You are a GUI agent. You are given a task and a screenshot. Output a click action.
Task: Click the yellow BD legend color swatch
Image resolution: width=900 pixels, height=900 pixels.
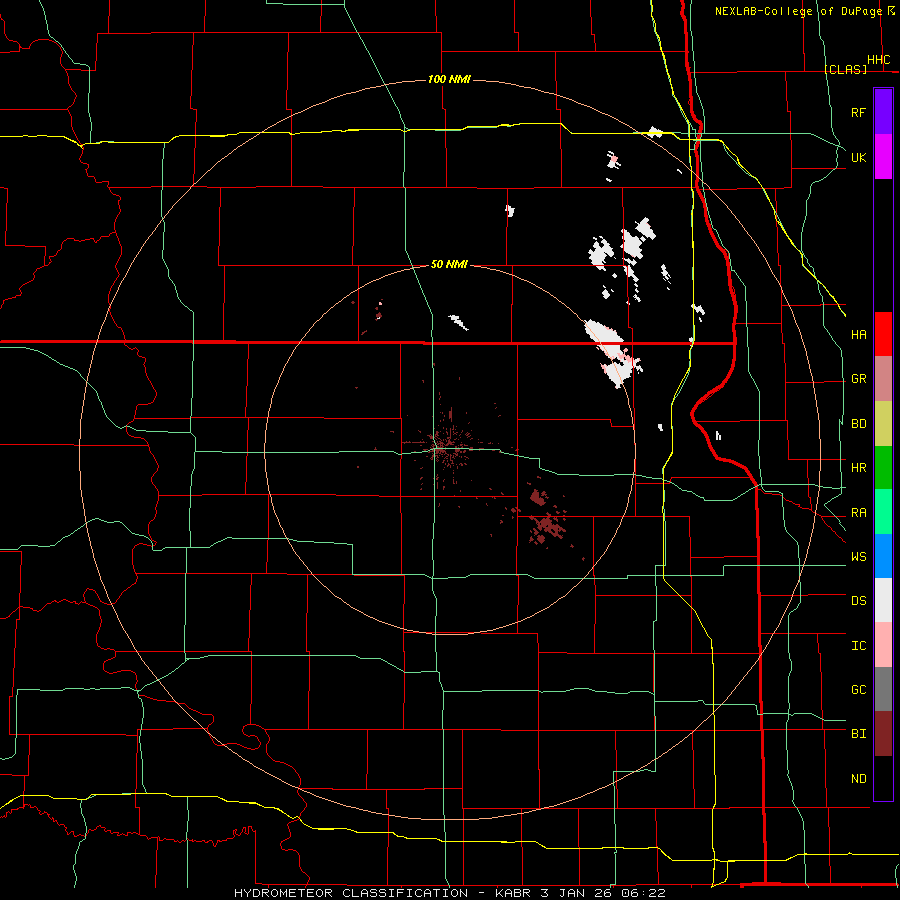[883, 424]
